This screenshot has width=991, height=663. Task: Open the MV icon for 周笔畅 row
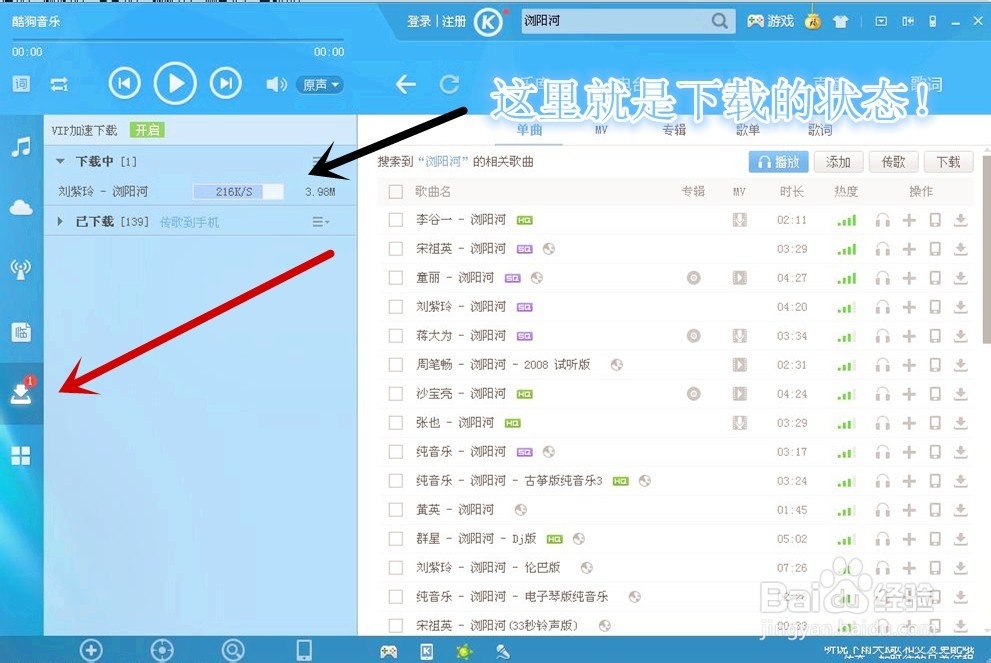pos(739,365)
